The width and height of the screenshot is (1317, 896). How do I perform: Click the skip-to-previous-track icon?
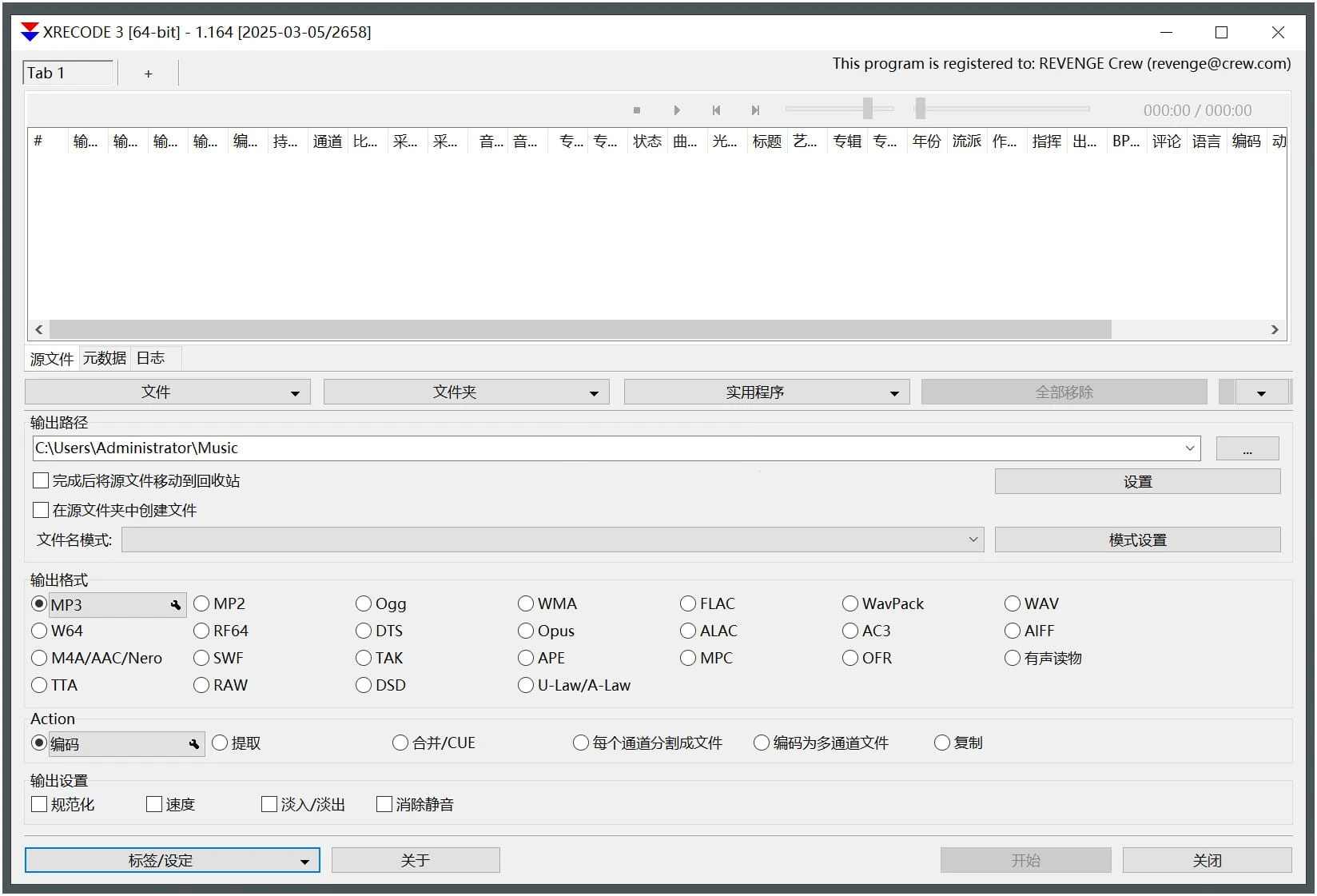click(x=715, y=110)
